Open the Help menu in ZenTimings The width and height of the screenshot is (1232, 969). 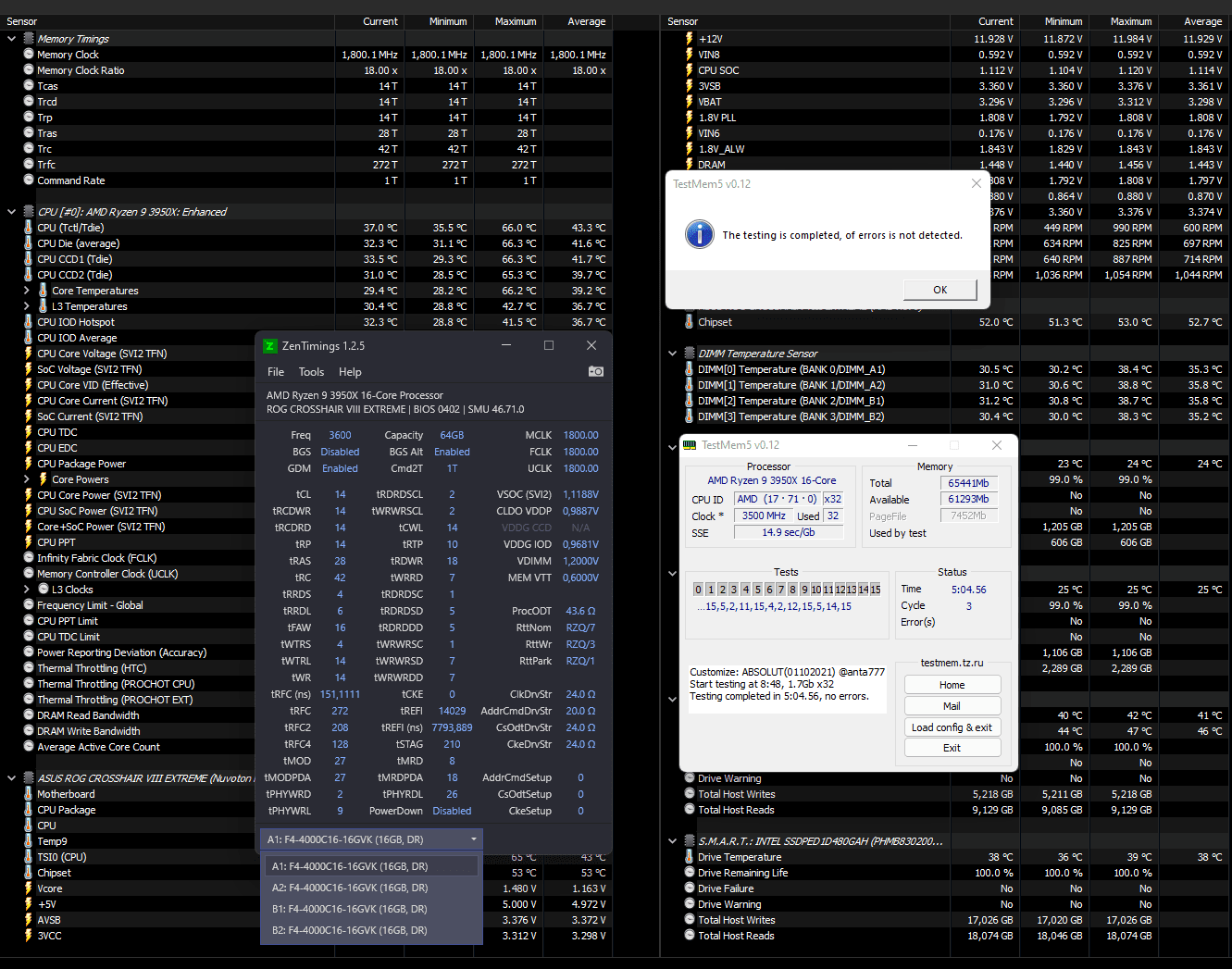[350, 372]
